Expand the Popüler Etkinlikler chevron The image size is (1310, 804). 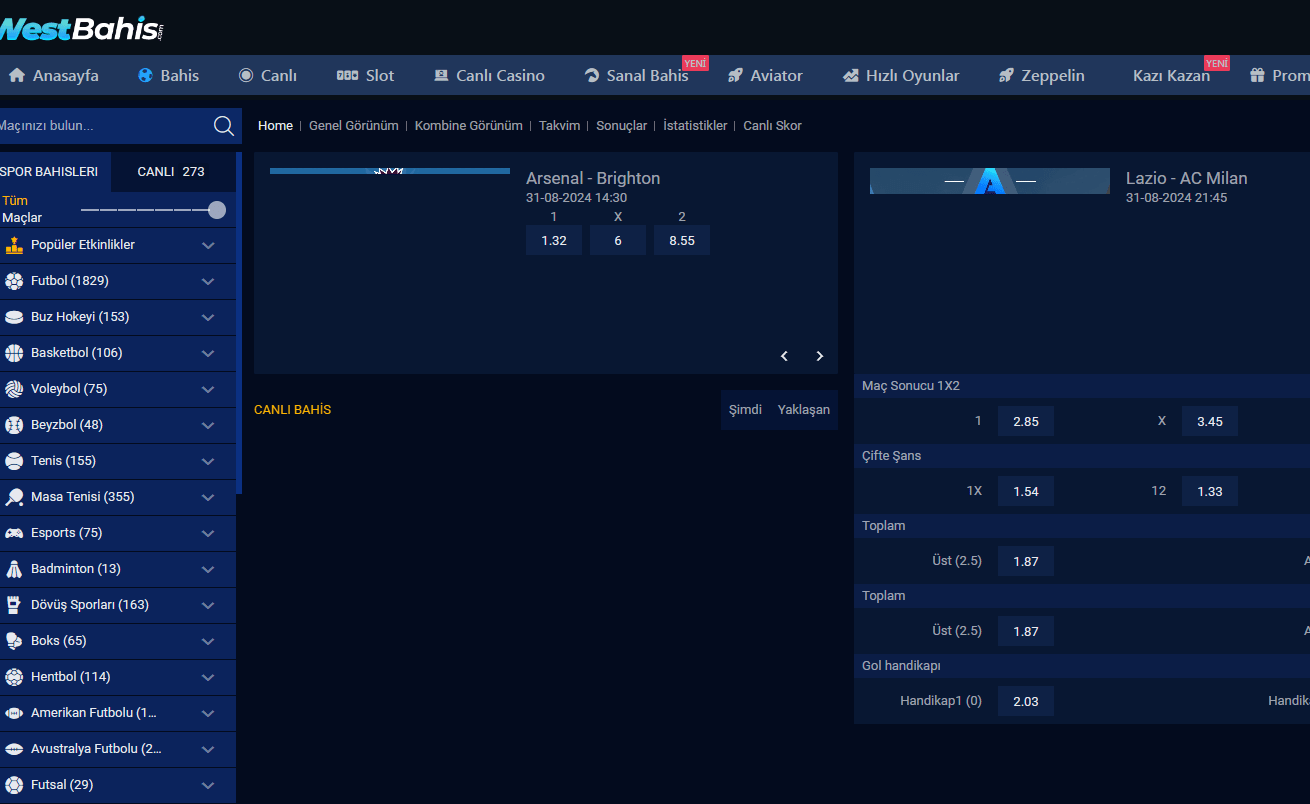click(x=208, y=245)
